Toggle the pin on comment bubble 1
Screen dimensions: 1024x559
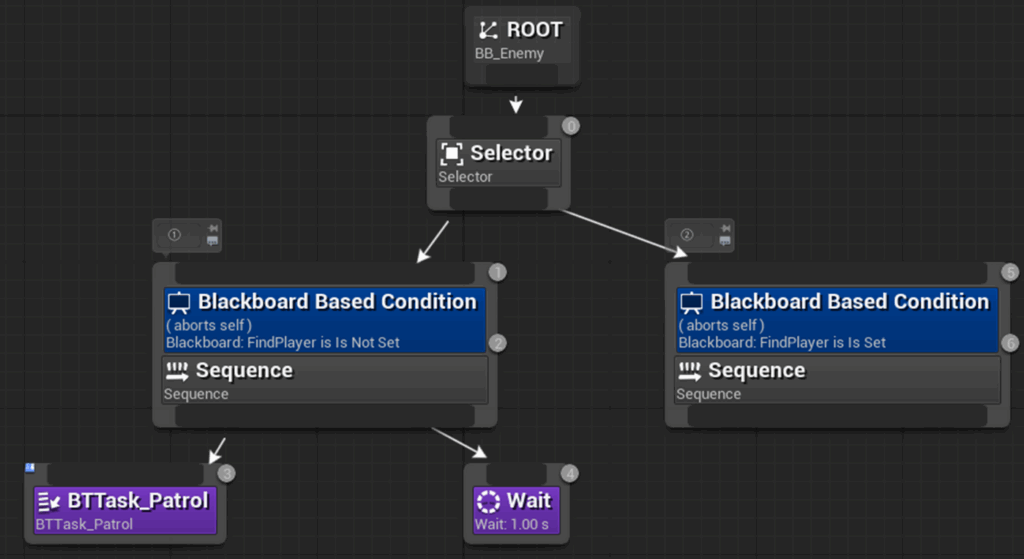212,229
